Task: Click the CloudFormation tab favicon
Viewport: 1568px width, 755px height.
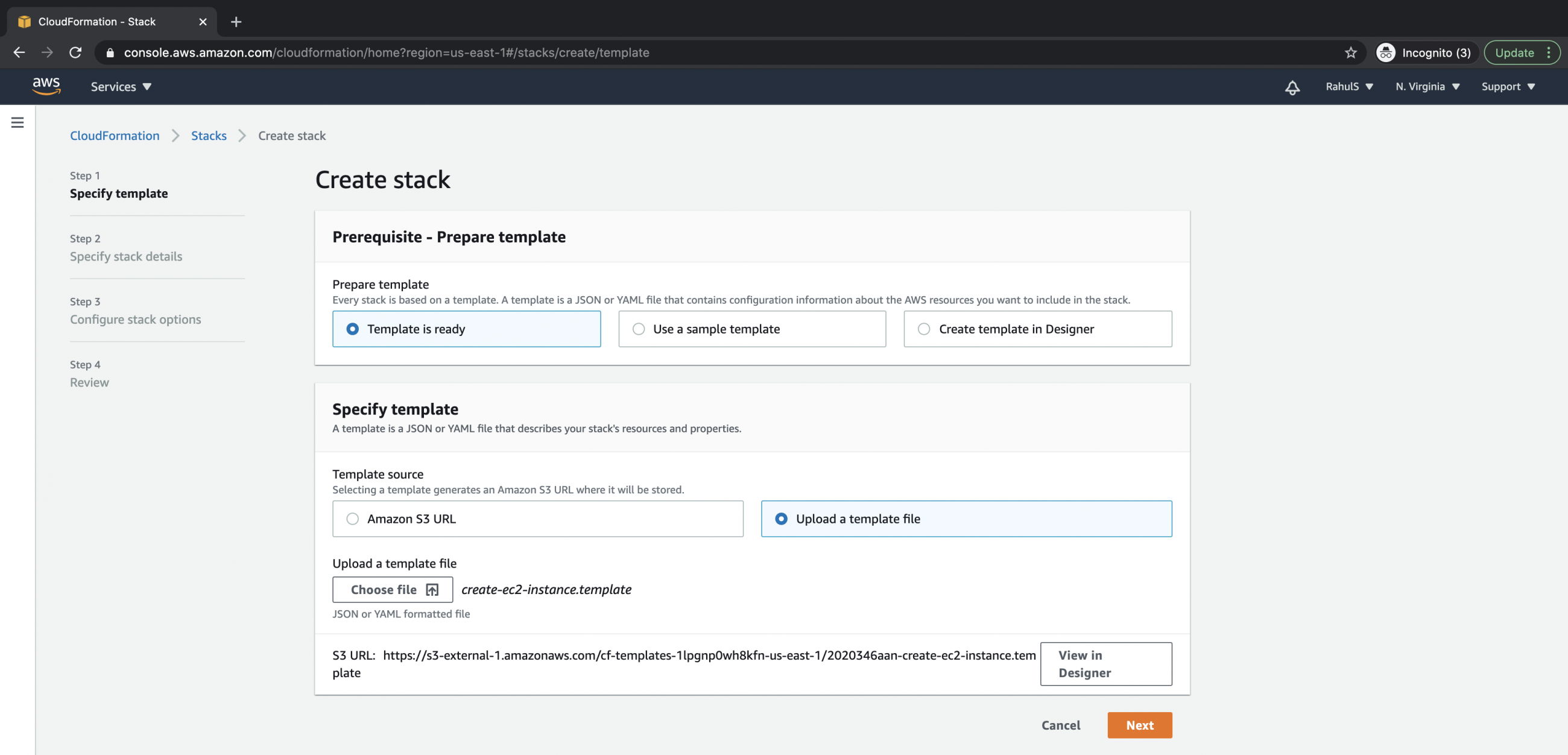Action: (x=24, y=22)
